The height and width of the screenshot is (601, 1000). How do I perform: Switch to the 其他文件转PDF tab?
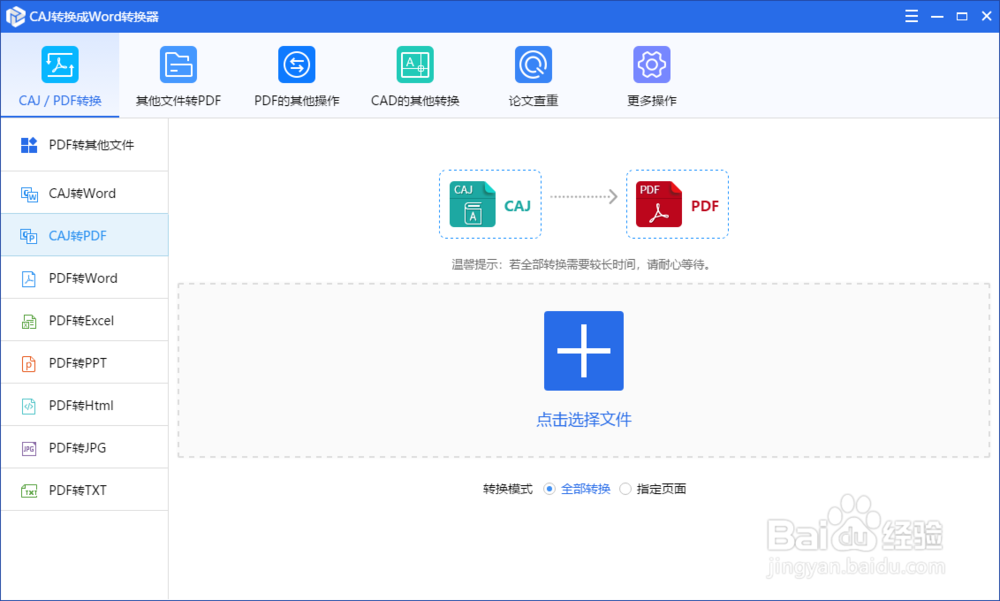pyautogui.click(x=178, y=75)
